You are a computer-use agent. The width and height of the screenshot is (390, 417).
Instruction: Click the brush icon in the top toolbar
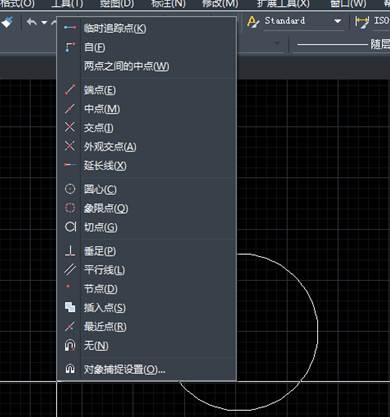[x=7, y=23]
